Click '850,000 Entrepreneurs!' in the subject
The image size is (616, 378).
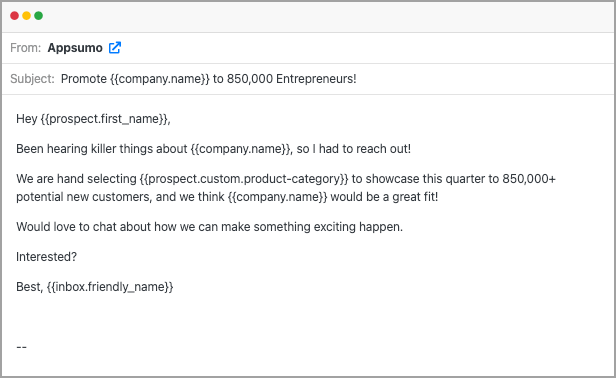292,79
